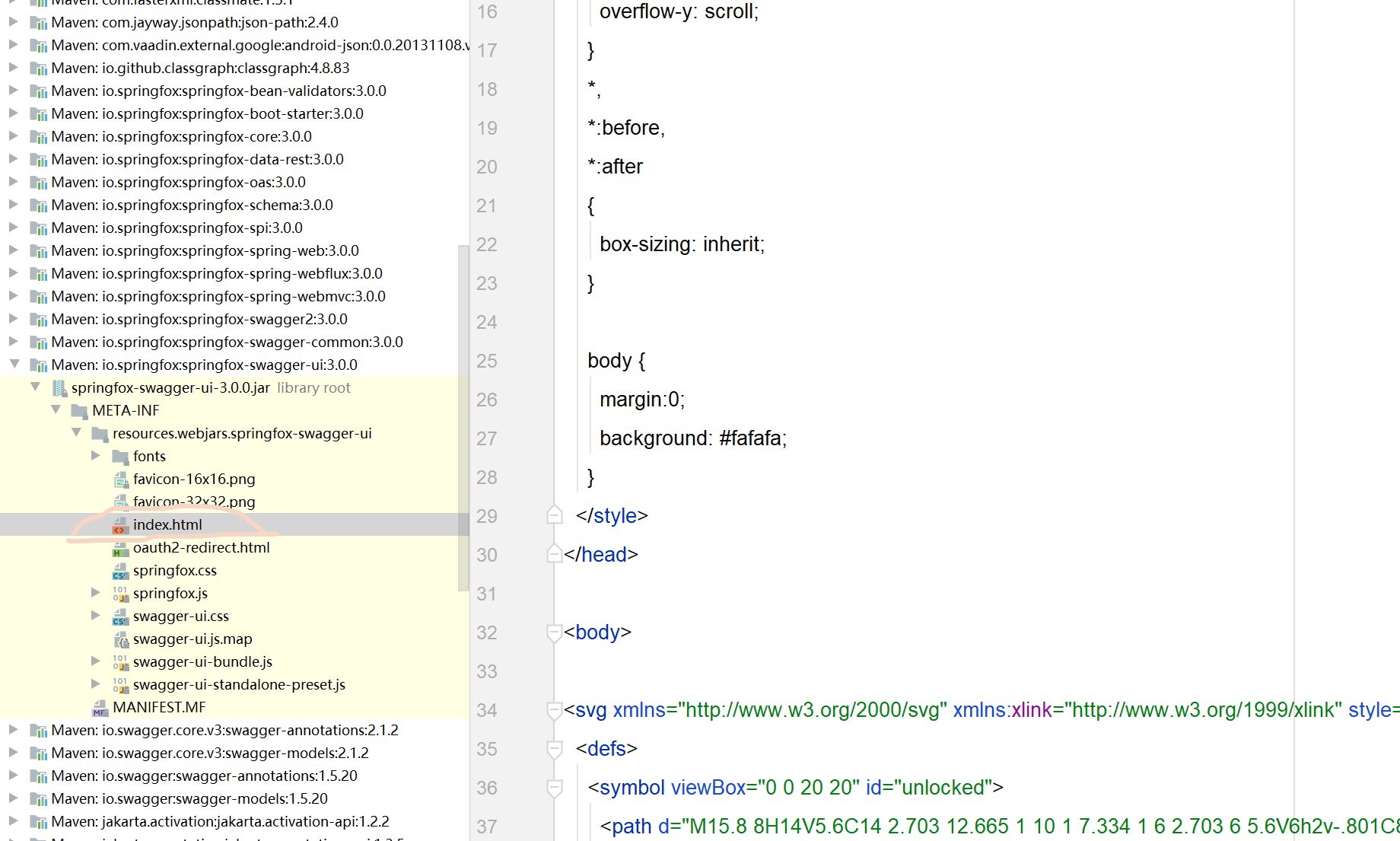Click the springfox-swagger2:3.0.0 library icon
1400x841 pixels.
(x=38, y=320)
